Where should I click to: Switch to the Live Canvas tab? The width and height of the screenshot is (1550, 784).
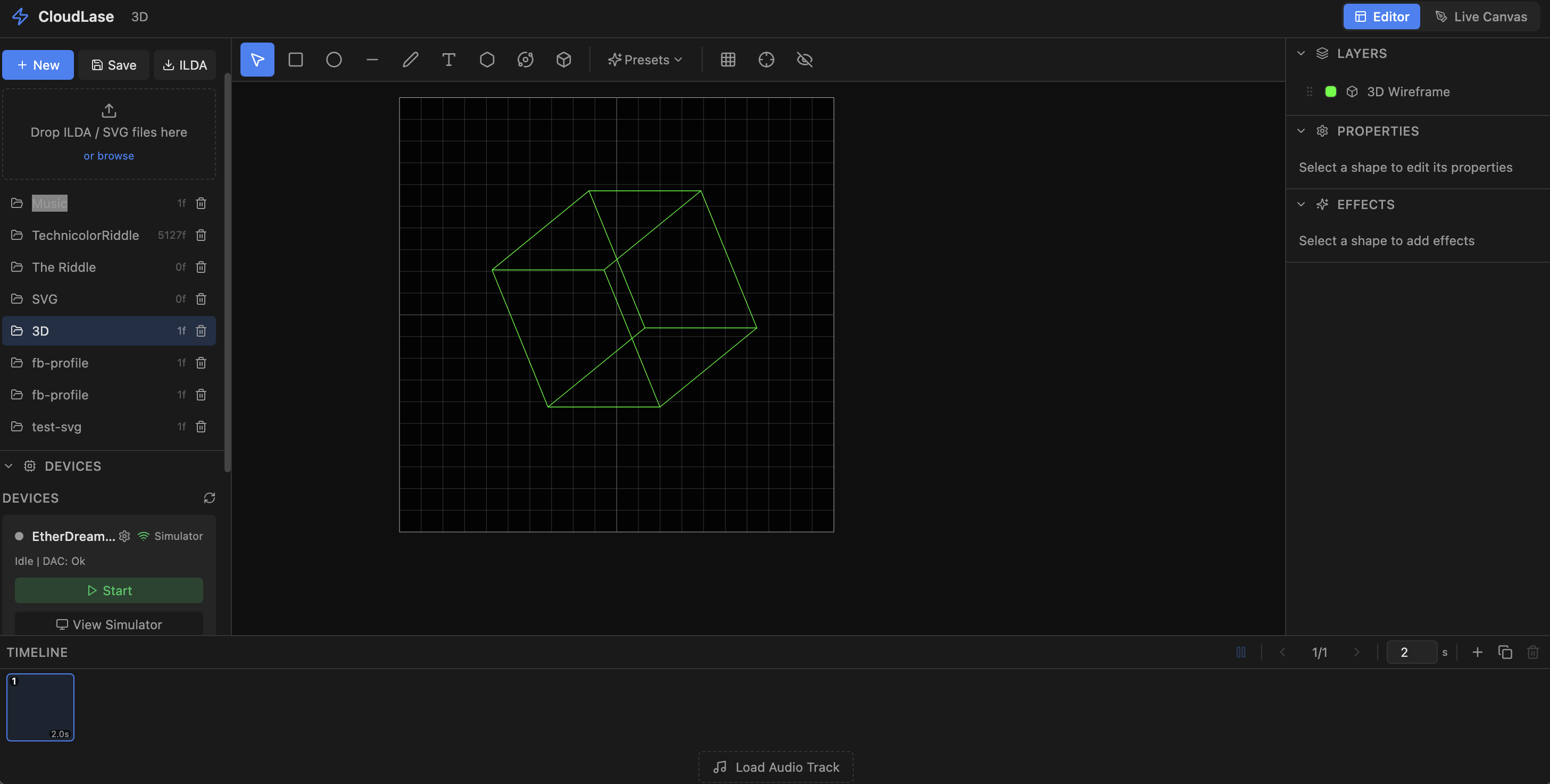[1481, 16]
